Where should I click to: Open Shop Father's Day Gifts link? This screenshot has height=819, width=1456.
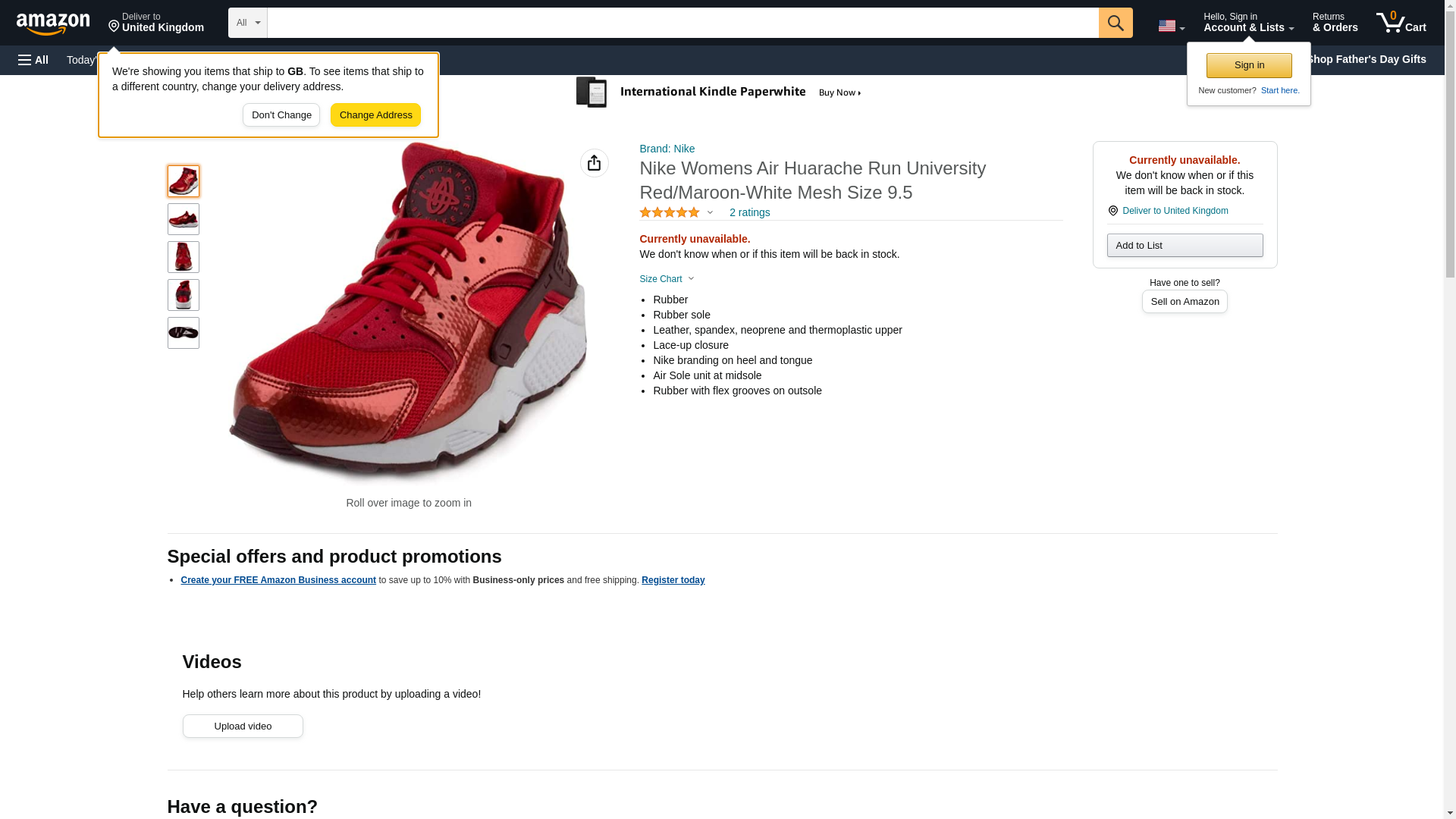(x=1365, y=59)
